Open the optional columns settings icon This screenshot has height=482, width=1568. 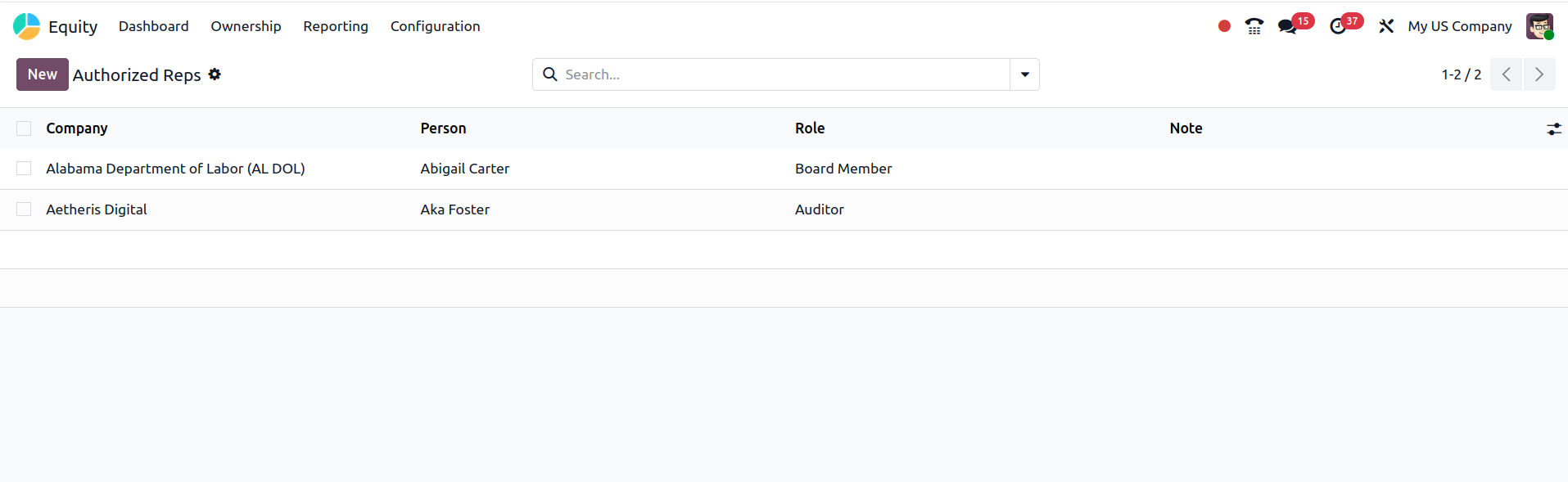(1553, 128)
